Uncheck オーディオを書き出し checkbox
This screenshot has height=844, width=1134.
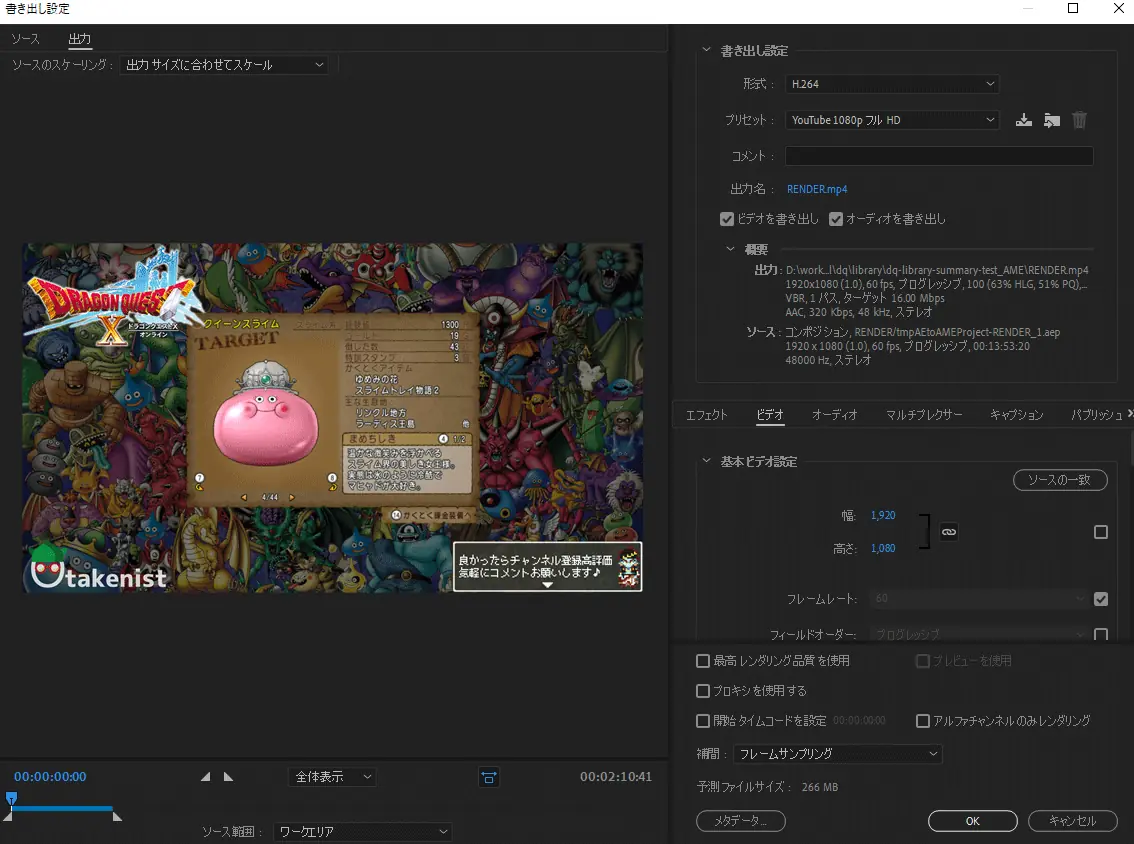point(836,219)
